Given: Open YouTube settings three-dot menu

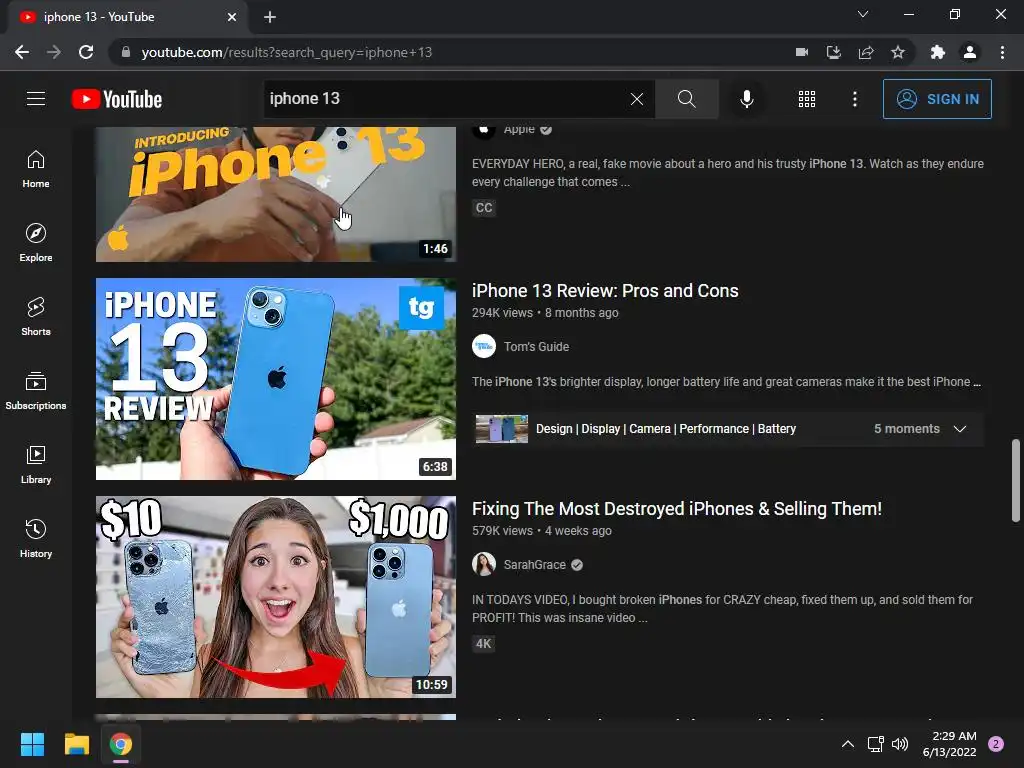Looking at the screenshot, I should click(x=855, y=99).
